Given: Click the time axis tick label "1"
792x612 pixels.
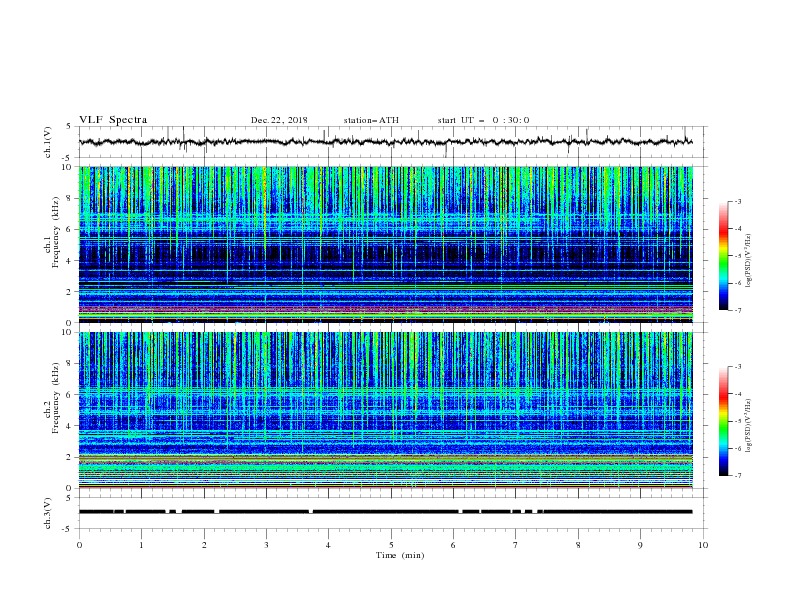Looking at the screenshot, I should 142,545.
